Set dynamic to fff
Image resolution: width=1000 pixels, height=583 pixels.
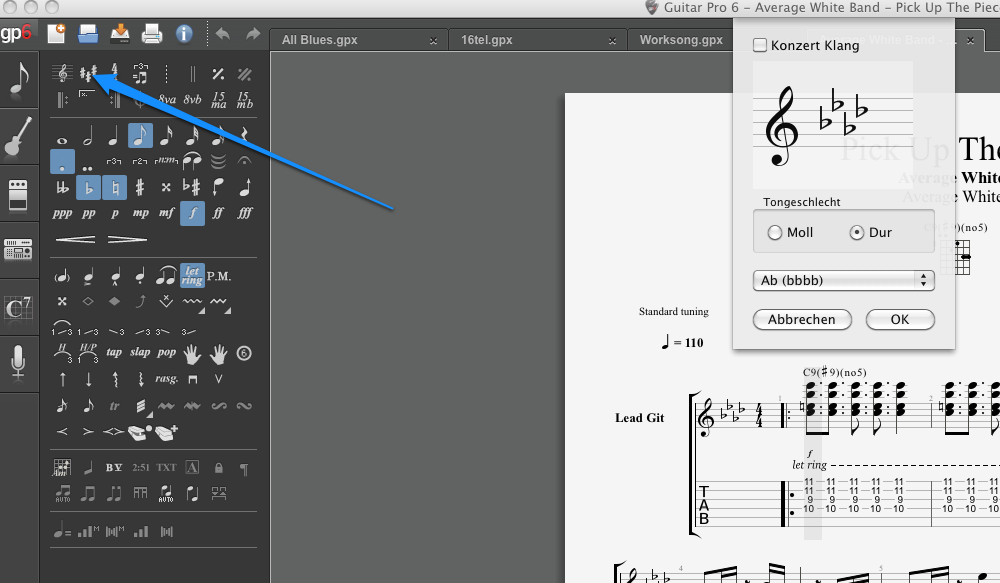pos(244,213)
